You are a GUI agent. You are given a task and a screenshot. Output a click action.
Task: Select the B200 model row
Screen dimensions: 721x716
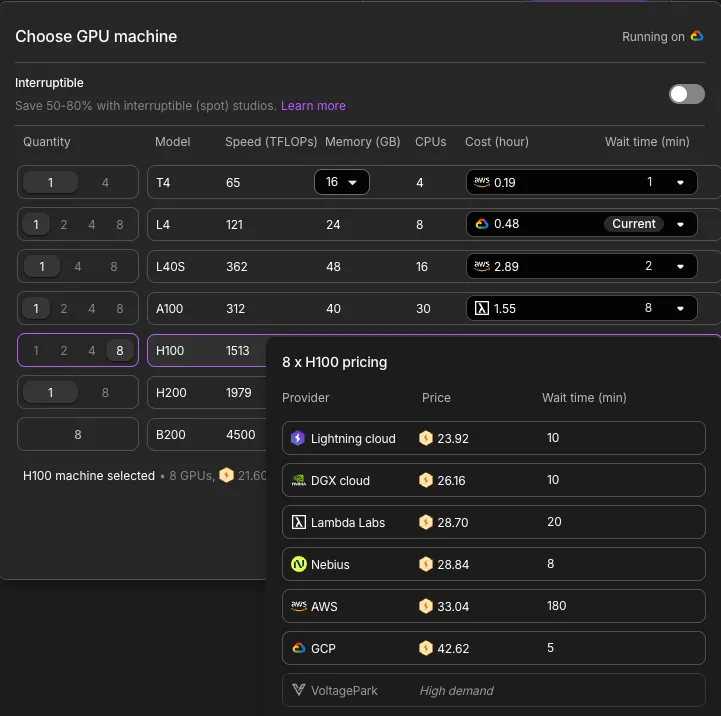206,435
